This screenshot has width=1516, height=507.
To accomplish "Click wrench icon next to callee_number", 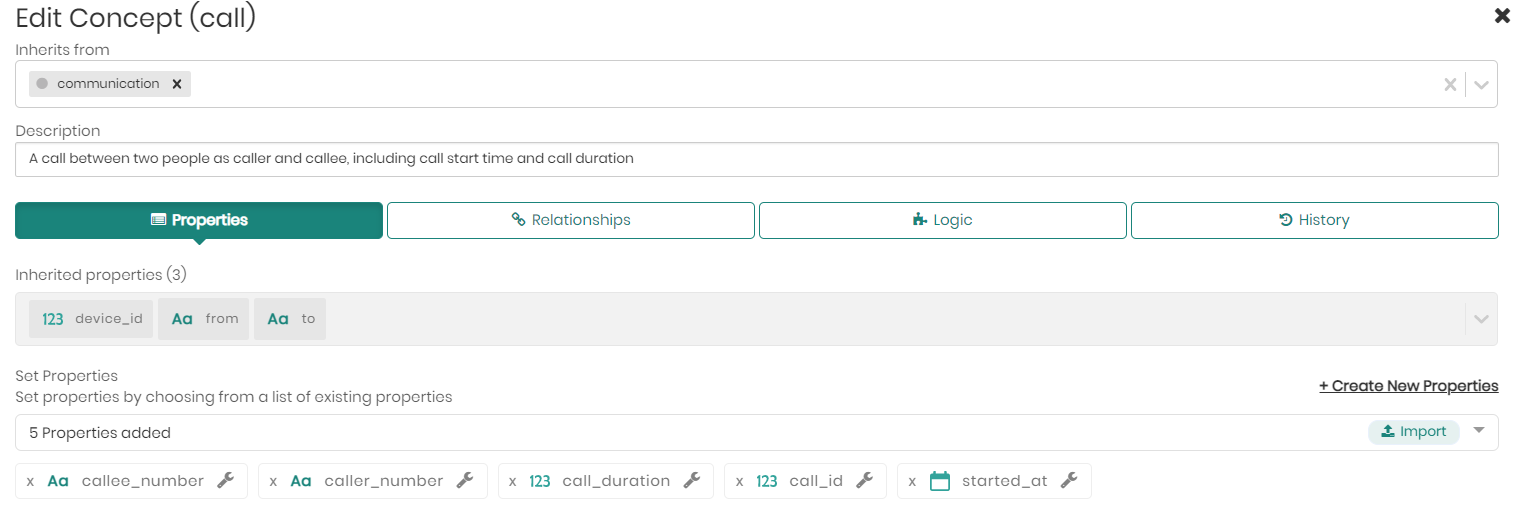I will (x=225, y=481).
